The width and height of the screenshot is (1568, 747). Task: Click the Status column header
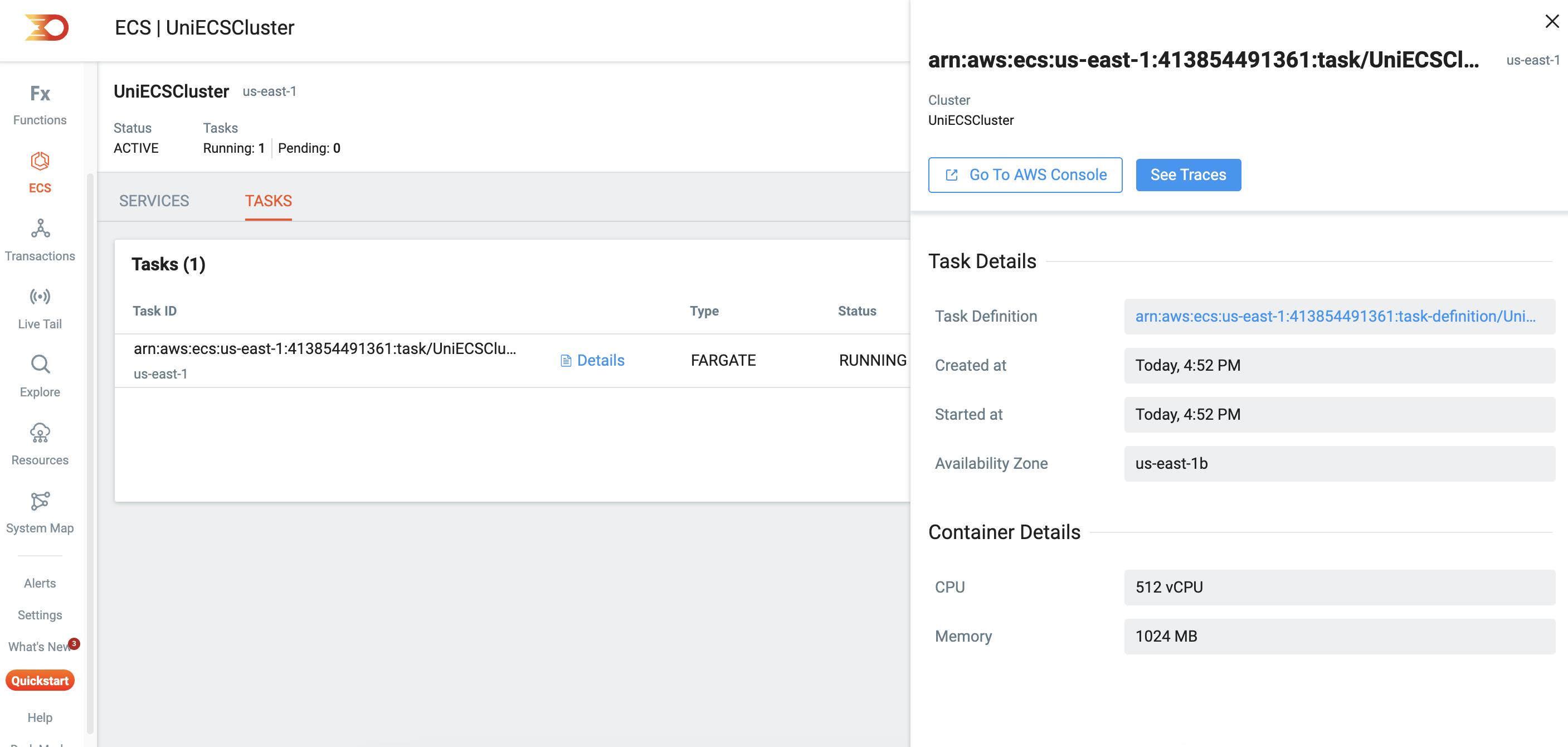point(857,311)
